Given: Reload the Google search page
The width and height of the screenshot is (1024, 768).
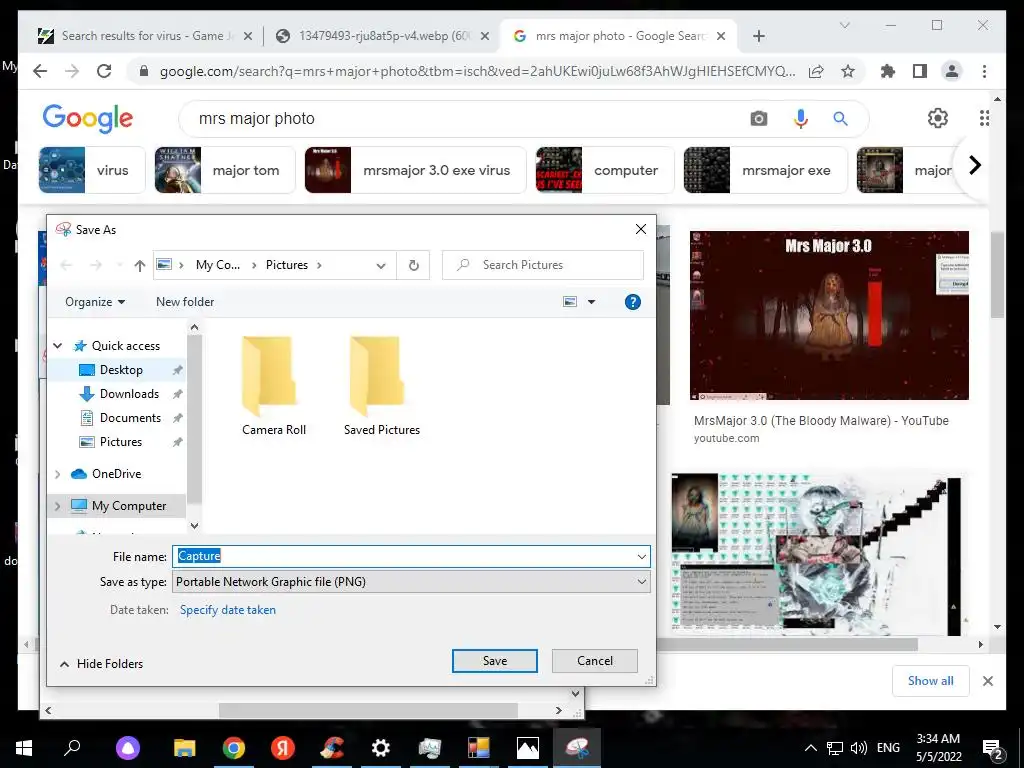Looking at the screenshot, I should (104, 71).
